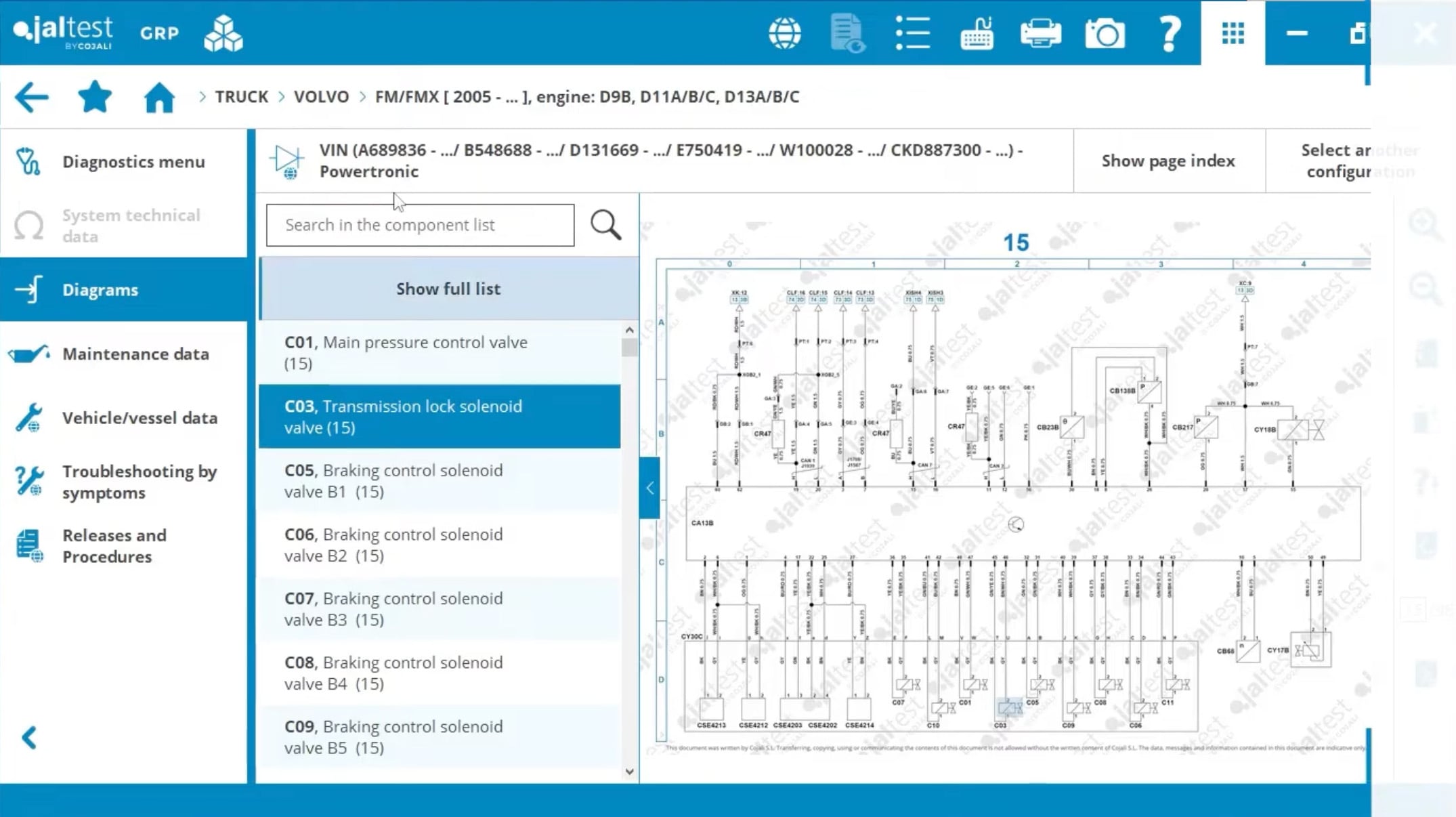The height and width of the screenshot is (817, 1456).
Task: Click the magnifier search icon
Action: (605, 225)
